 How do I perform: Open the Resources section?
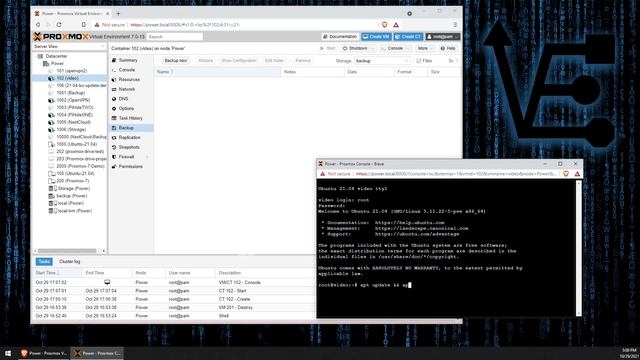131,80
